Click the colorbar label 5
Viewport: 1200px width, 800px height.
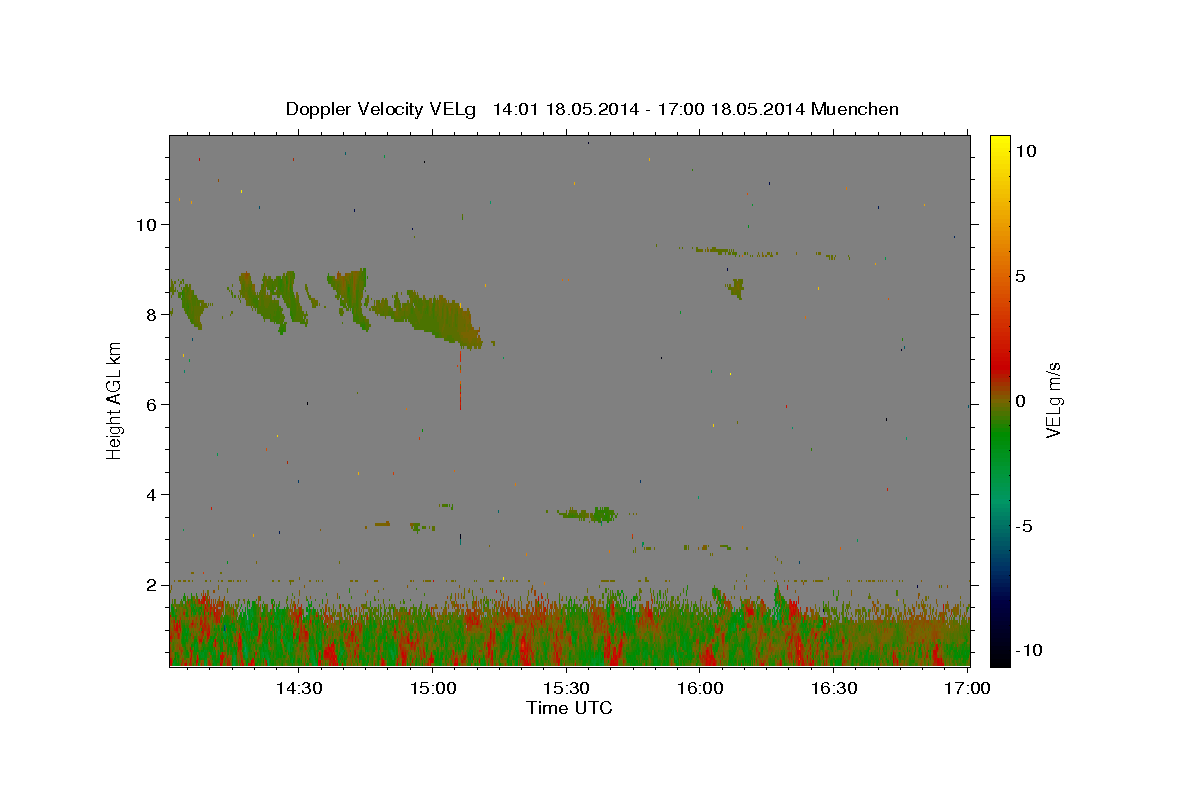pyautogui.click(x=1019, y=276)
